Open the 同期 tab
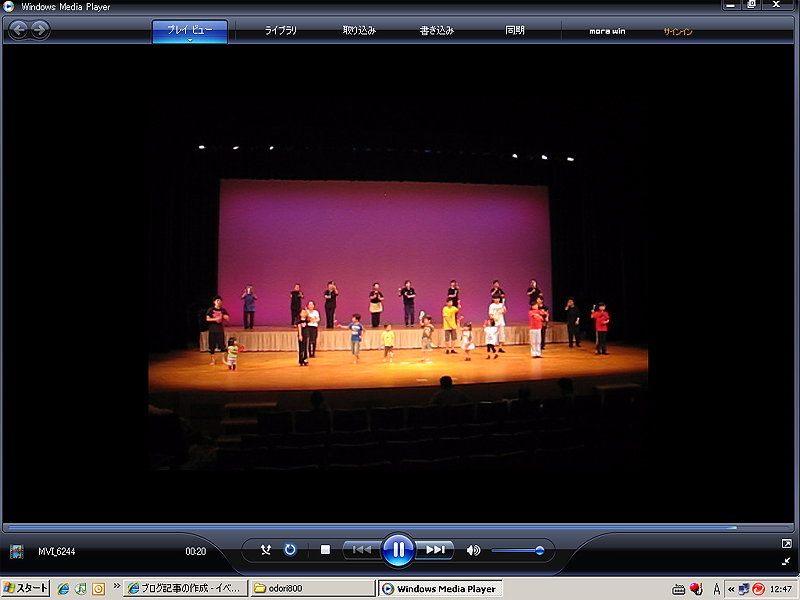This screenshot has width=800, height=600. [x=515, y=31]
